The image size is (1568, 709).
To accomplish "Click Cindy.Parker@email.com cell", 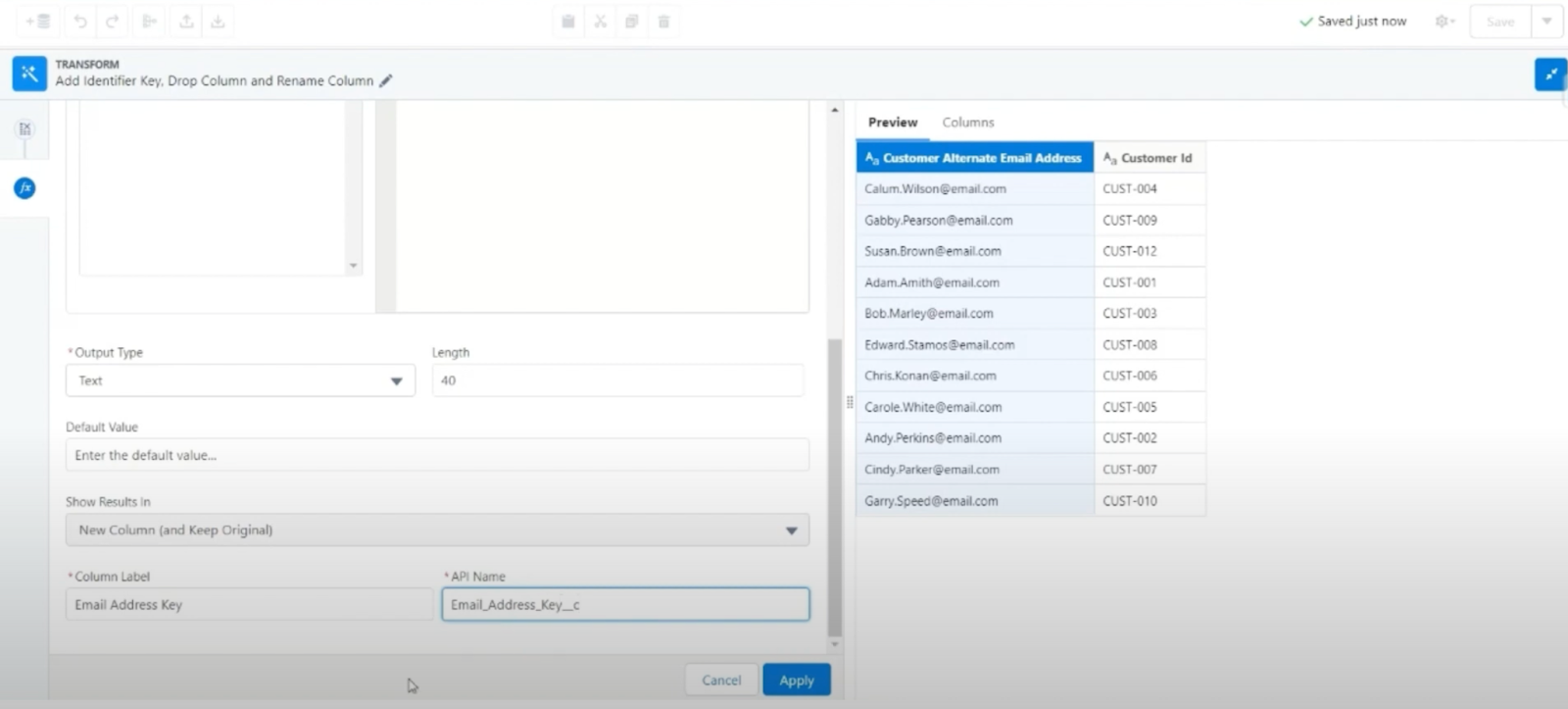I will point(975,469).
